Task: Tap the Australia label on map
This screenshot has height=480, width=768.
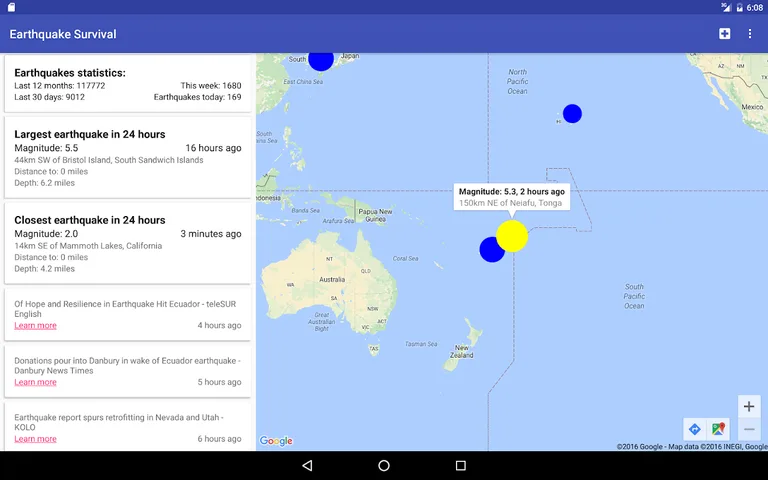Action: click(x=332, y=280)
